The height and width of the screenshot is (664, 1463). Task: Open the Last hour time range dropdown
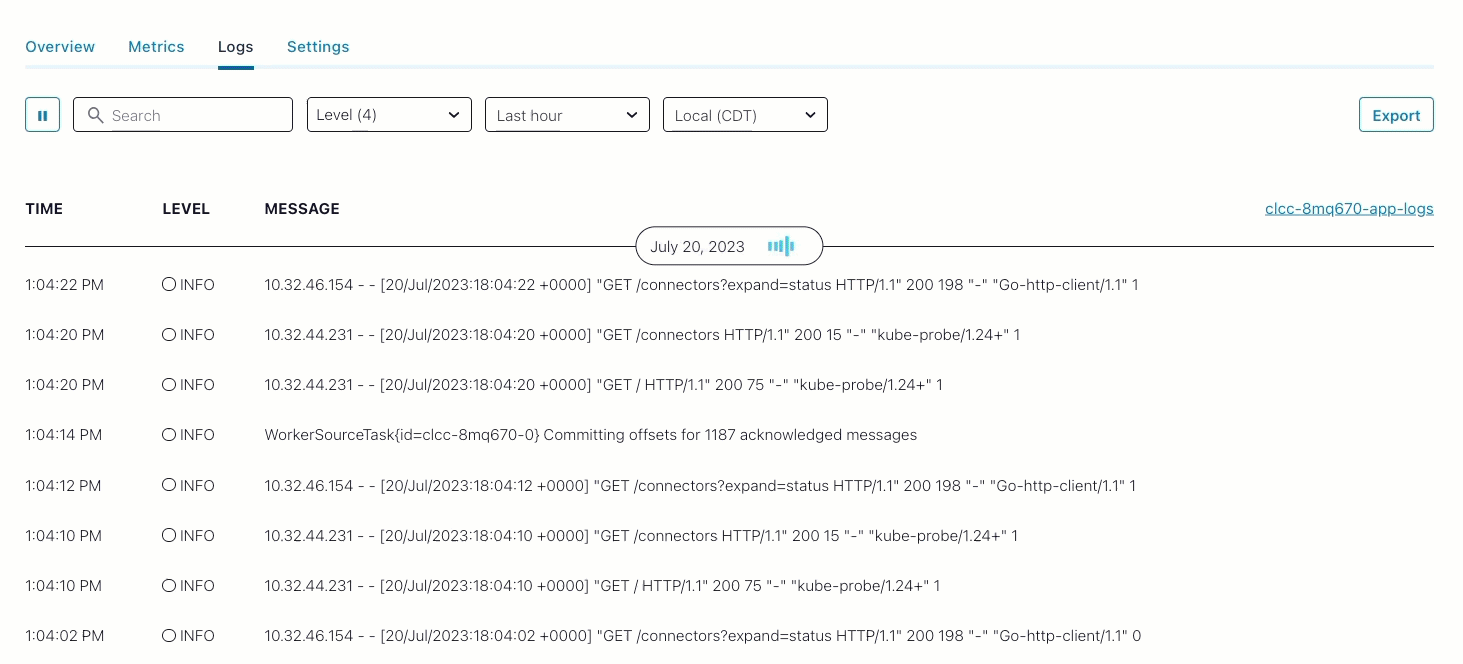(x=567, y=114)
